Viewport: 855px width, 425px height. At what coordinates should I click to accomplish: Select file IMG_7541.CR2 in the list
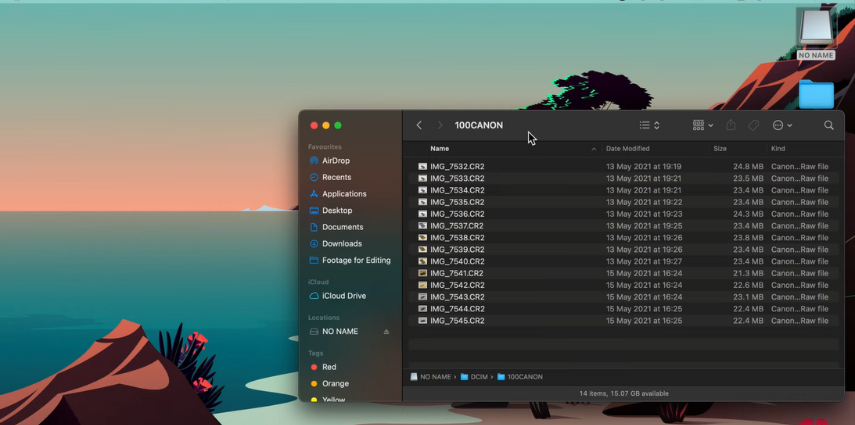(x=456, y=273)
